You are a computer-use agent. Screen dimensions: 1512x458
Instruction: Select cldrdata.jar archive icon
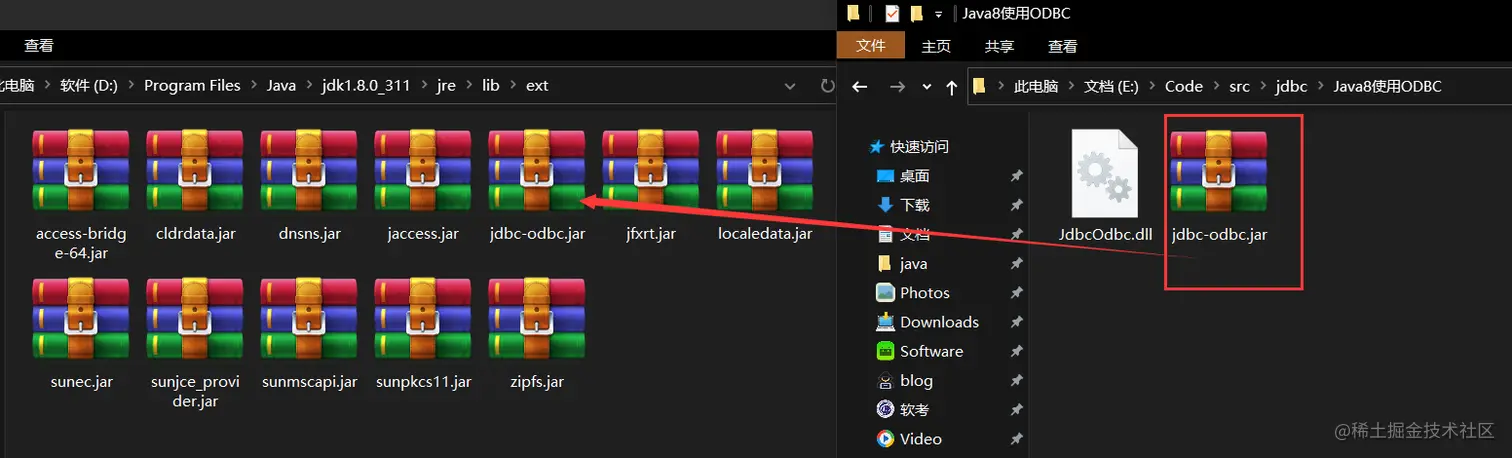point(194,170)
